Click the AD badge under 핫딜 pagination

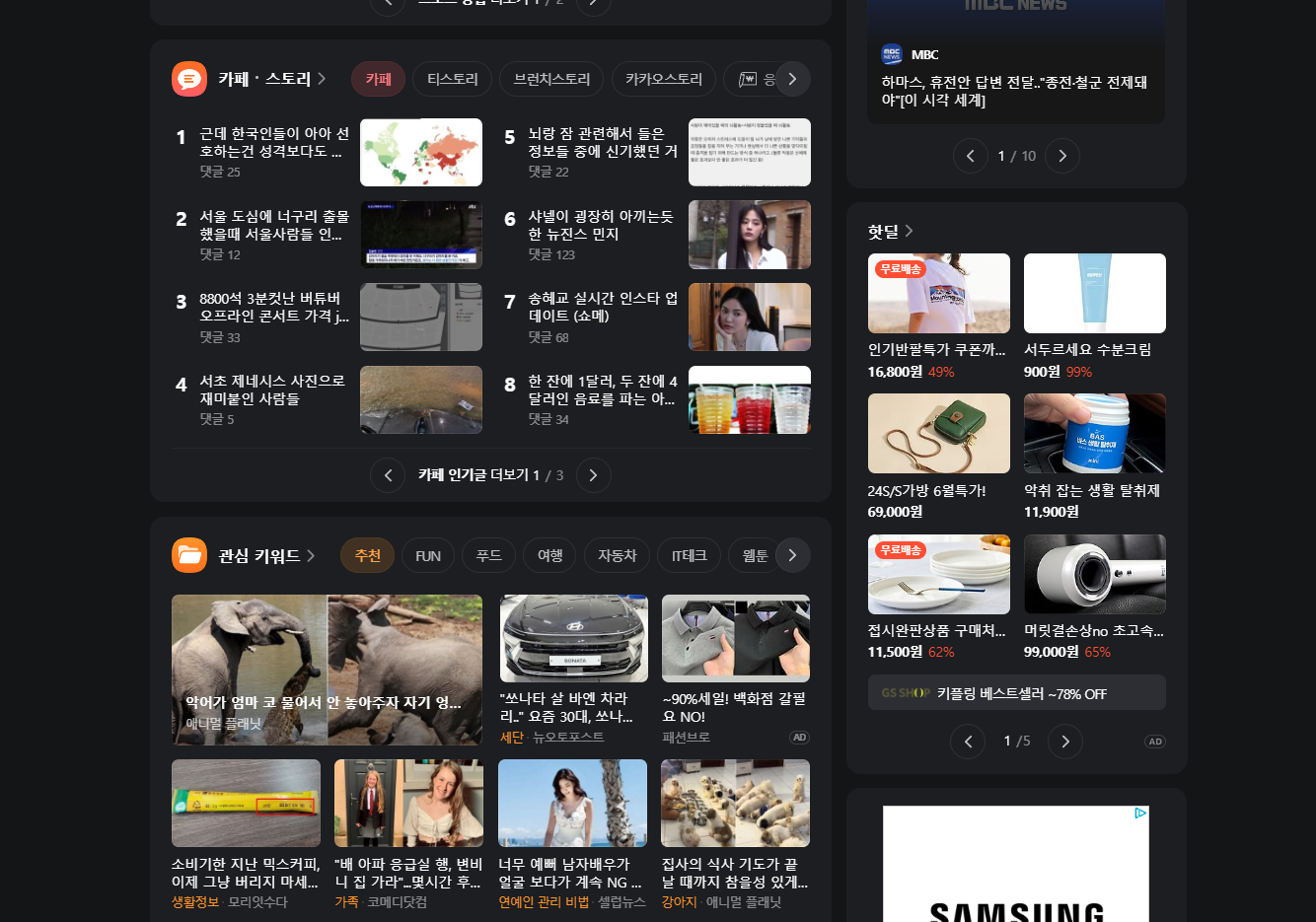click(1155, 742)
